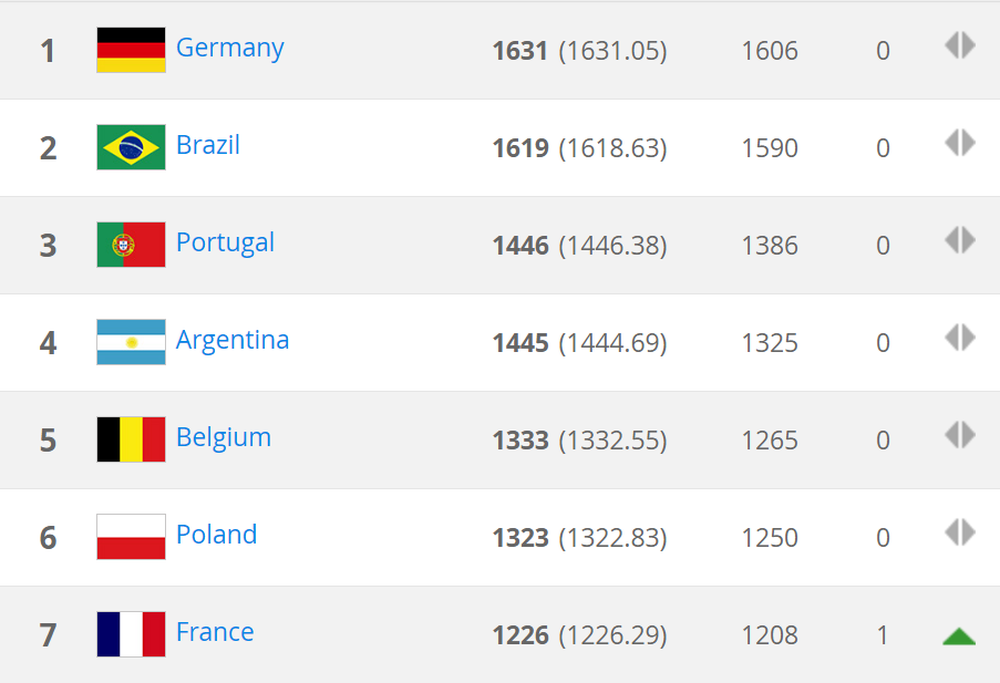
Task: Click the Poland flag icon
Action: 131,537
